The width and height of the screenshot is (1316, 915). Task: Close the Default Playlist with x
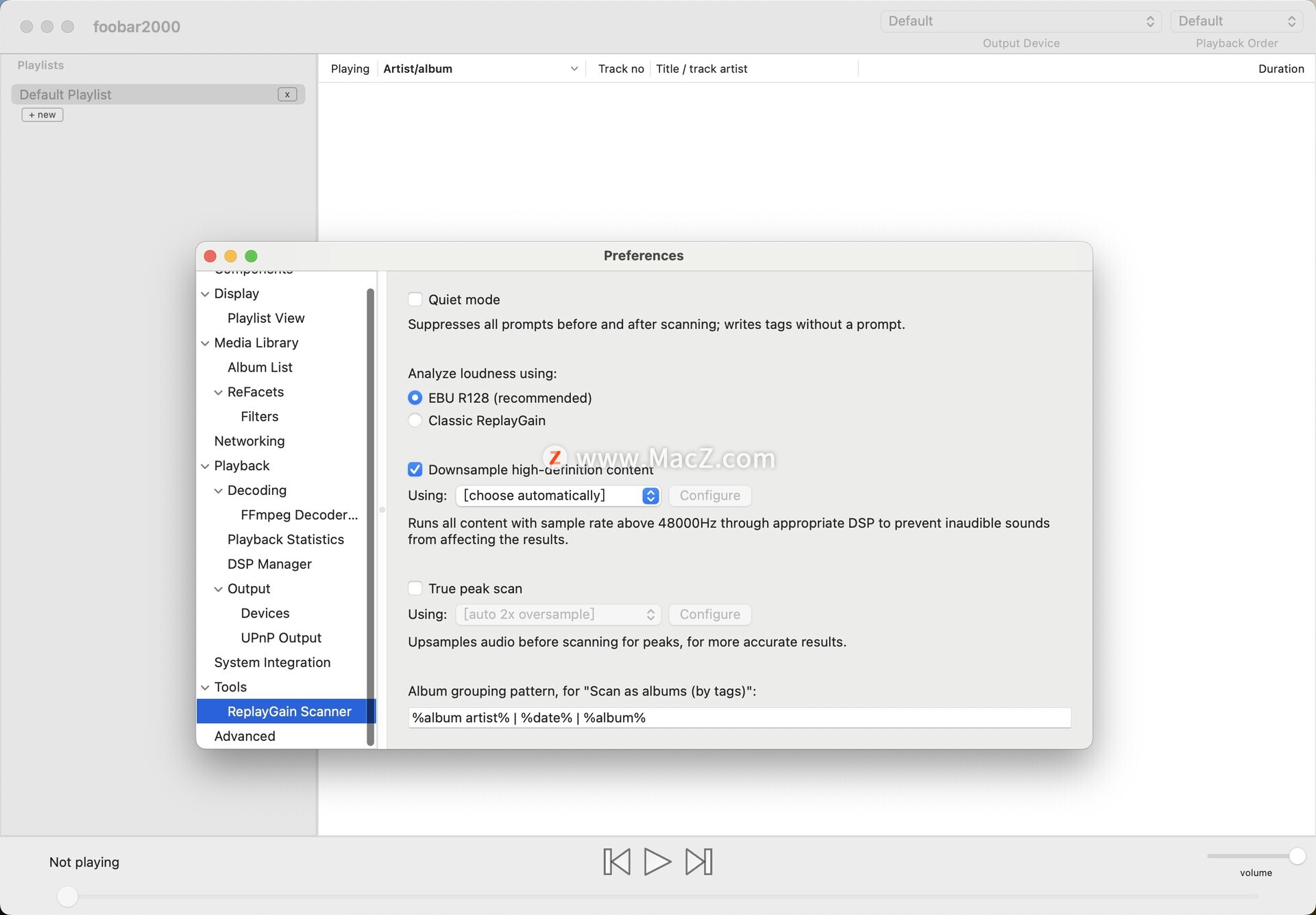tap(287, 95)
